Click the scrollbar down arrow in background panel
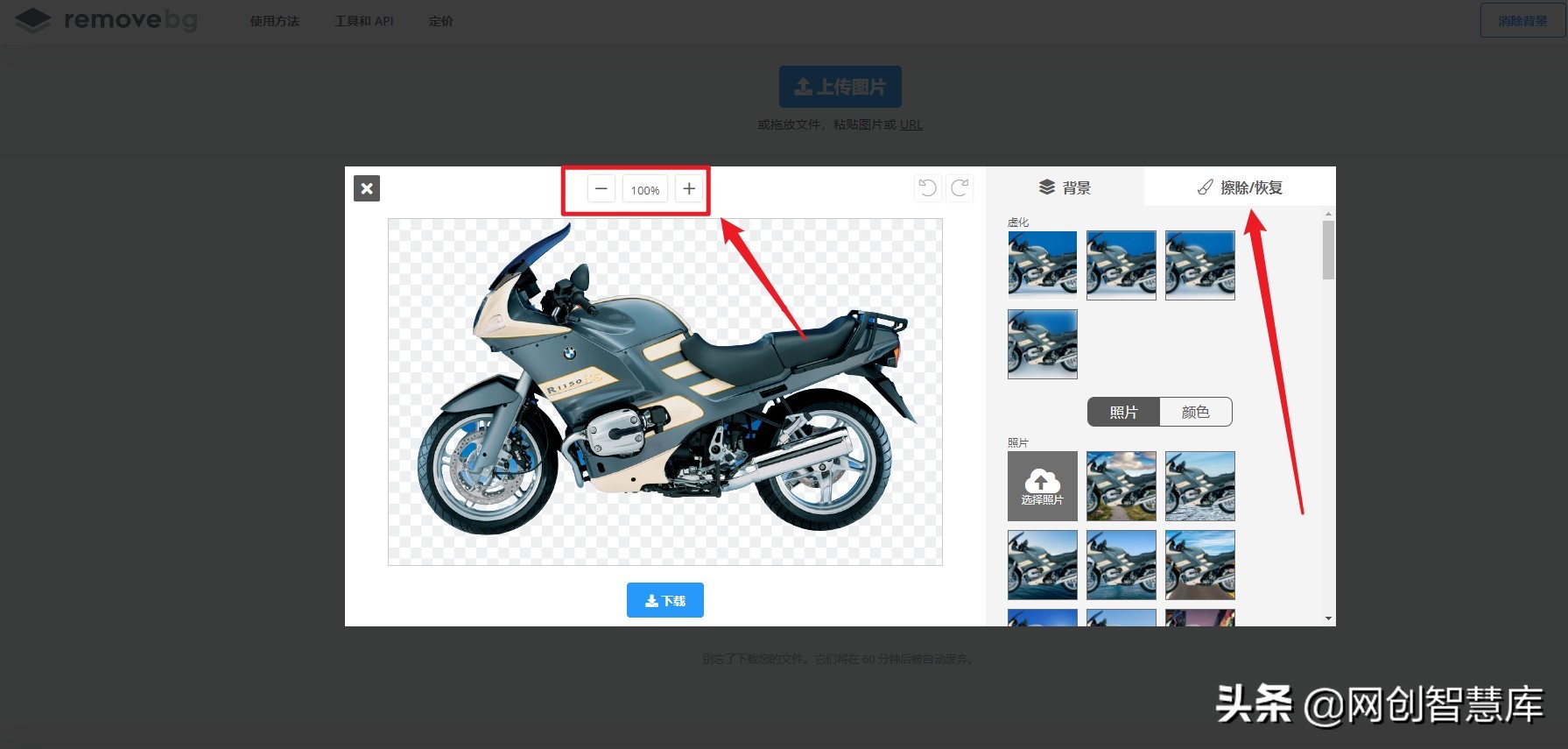This screenshot has width=1568, height=749. (1328, 618)
